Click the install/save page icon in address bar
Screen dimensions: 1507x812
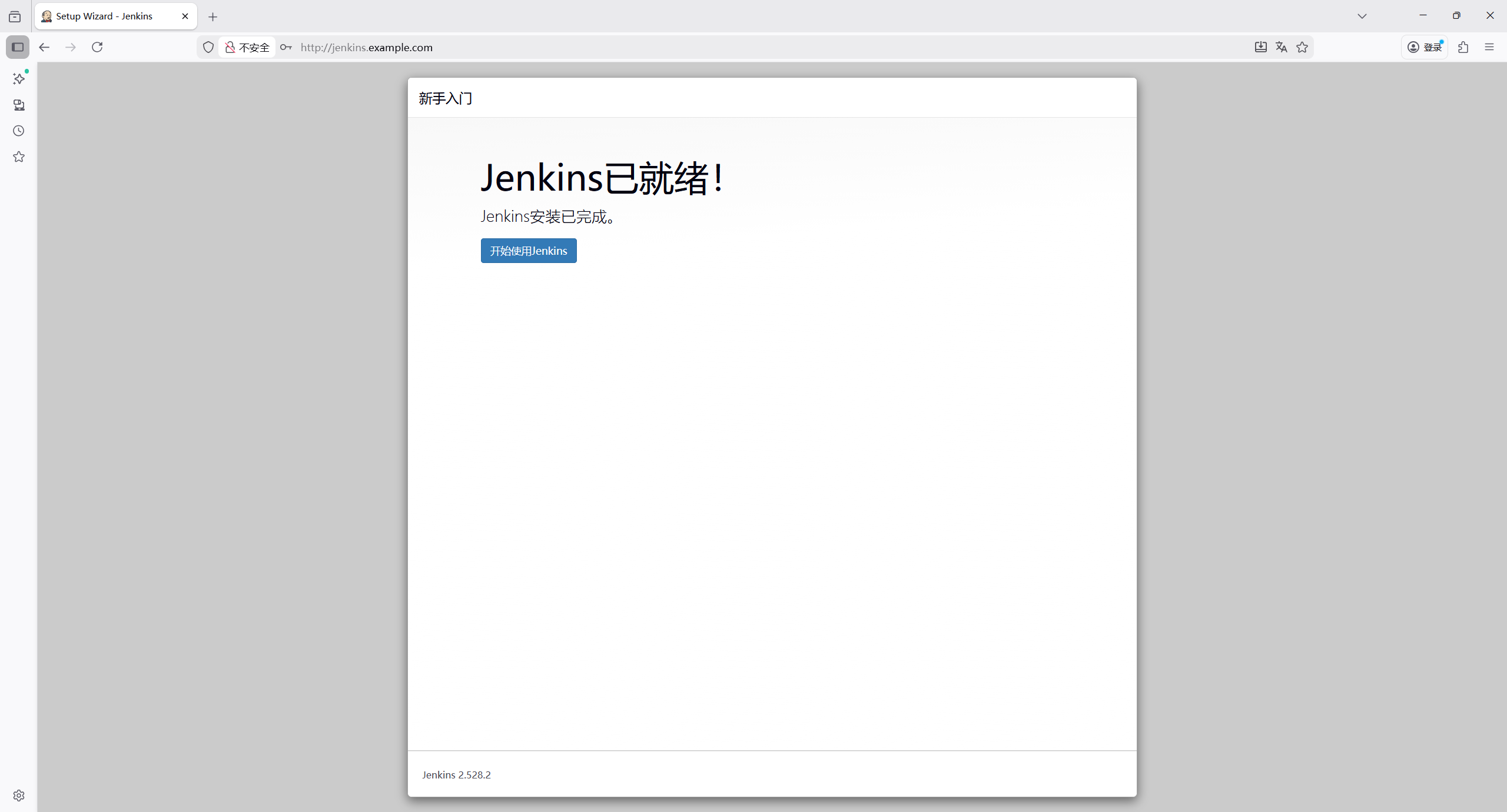pos(1260,47)
